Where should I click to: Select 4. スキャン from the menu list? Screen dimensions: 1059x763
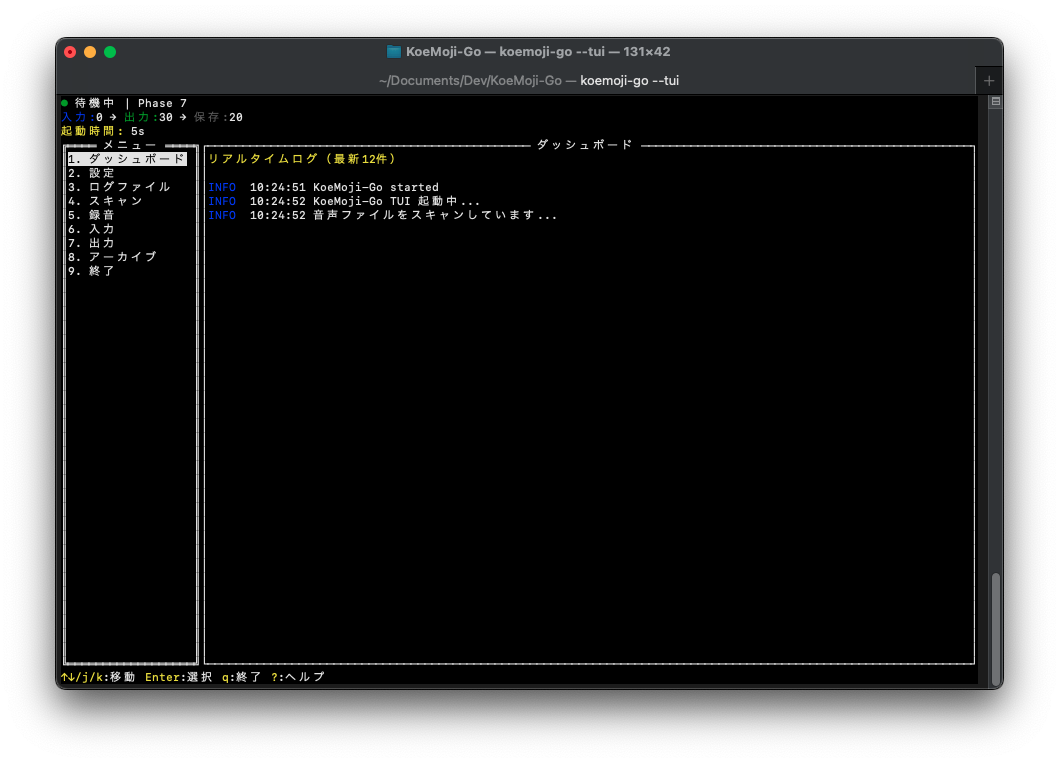click(x=106, y=201)
